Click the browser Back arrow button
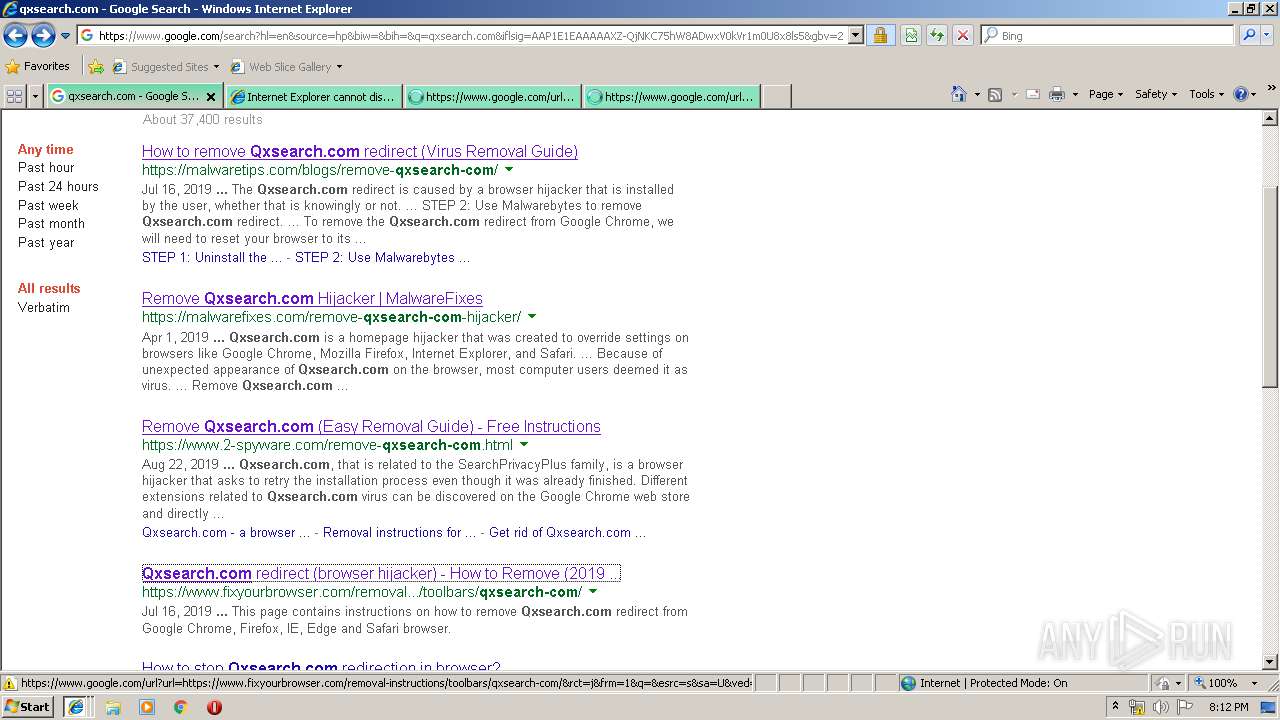 click(15, 36)
